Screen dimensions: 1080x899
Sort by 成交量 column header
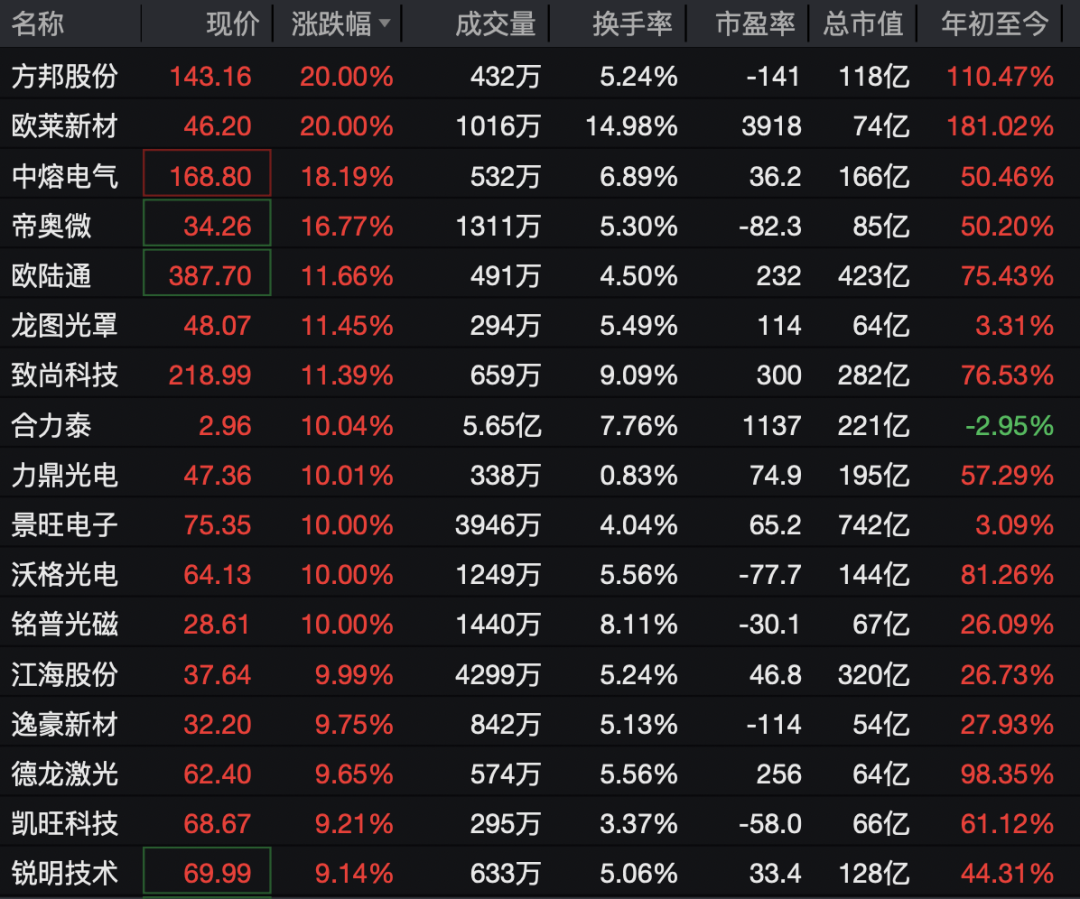pos(495,25)
